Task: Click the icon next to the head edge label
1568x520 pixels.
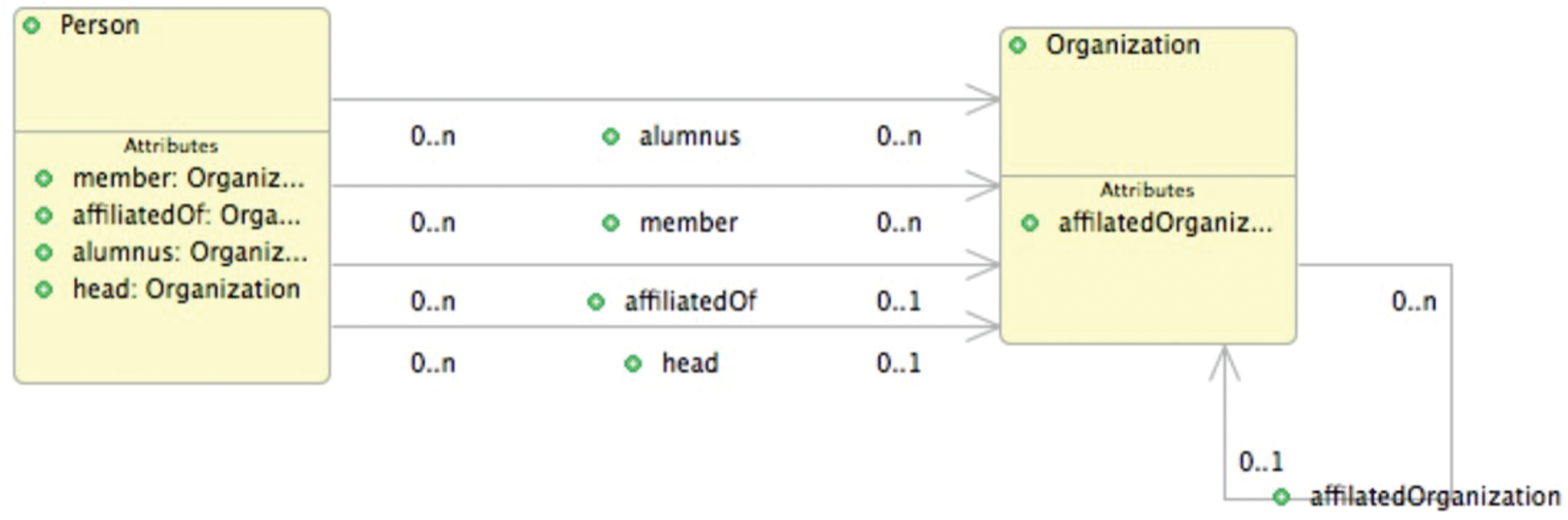Action: 633,364
